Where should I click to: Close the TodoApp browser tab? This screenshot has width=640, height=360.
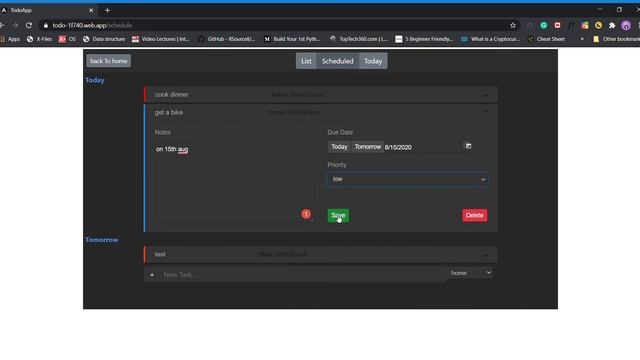(x=91, y=10)
